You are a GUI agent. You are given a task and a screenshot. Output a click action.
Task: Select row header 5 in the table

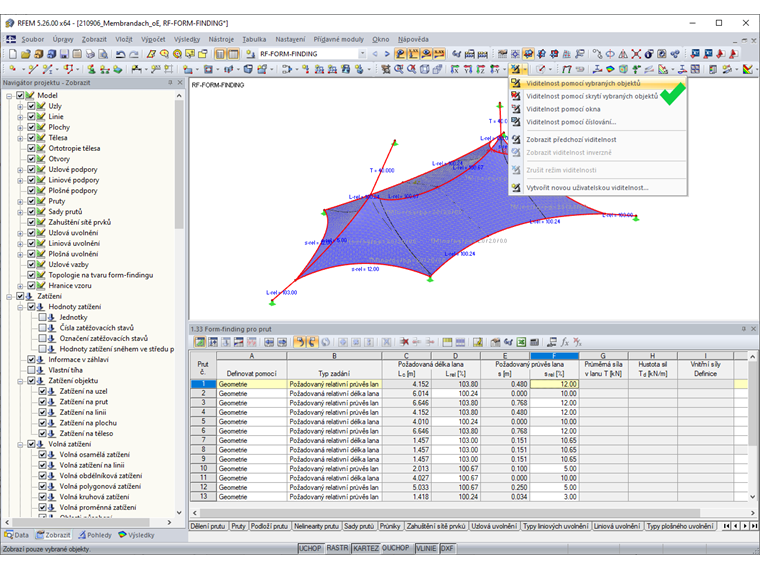(x=203, y=421)
